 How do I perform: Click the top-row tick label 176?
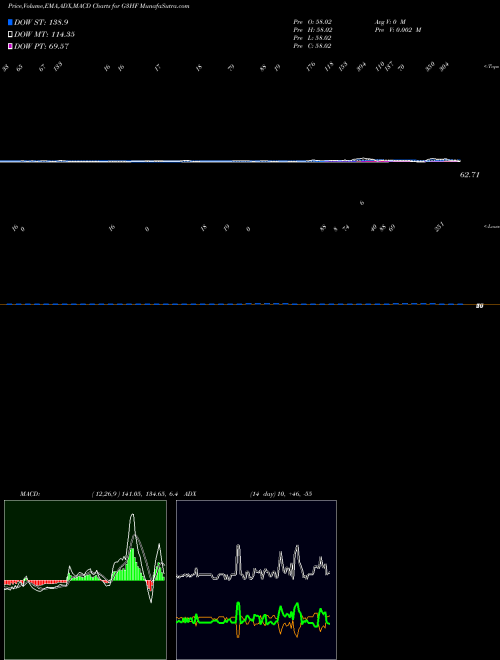(311, 67)
